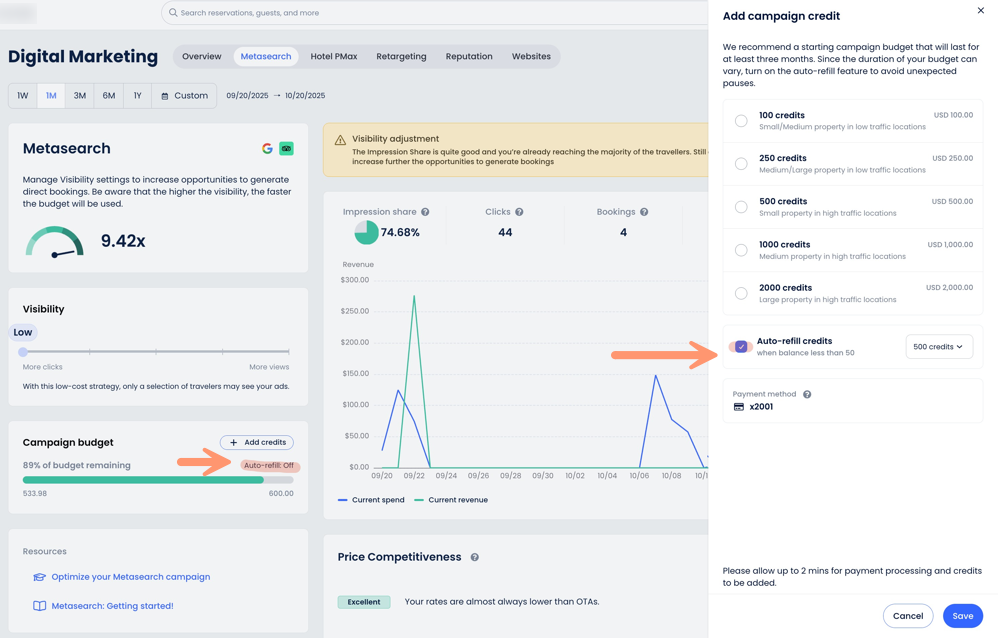Click the Price Competitiveness help icon
This screenshot has width=998, height=638.
pos(474,557)
